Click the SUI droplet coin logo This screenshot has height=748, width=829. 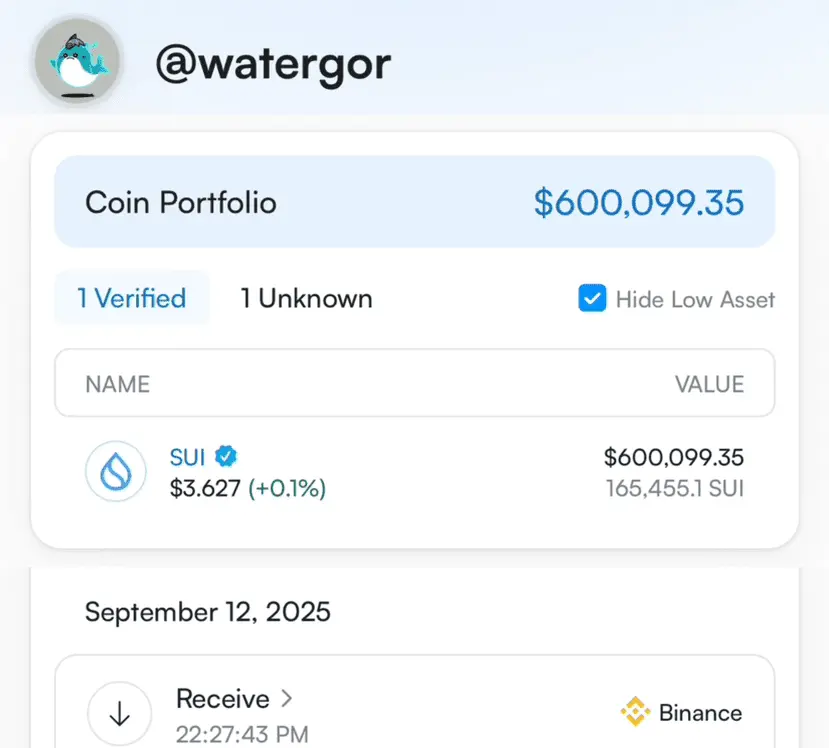point(116,471)
